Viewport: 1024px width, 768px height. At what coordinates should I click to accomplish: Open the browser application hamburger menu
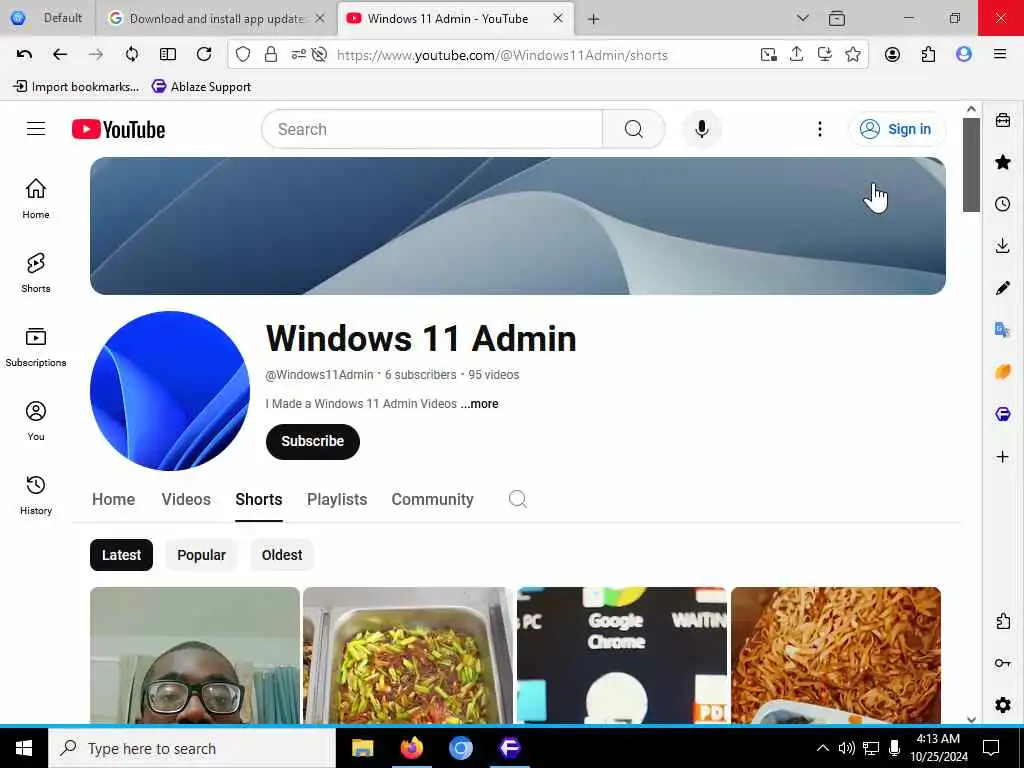(1000, 54)
